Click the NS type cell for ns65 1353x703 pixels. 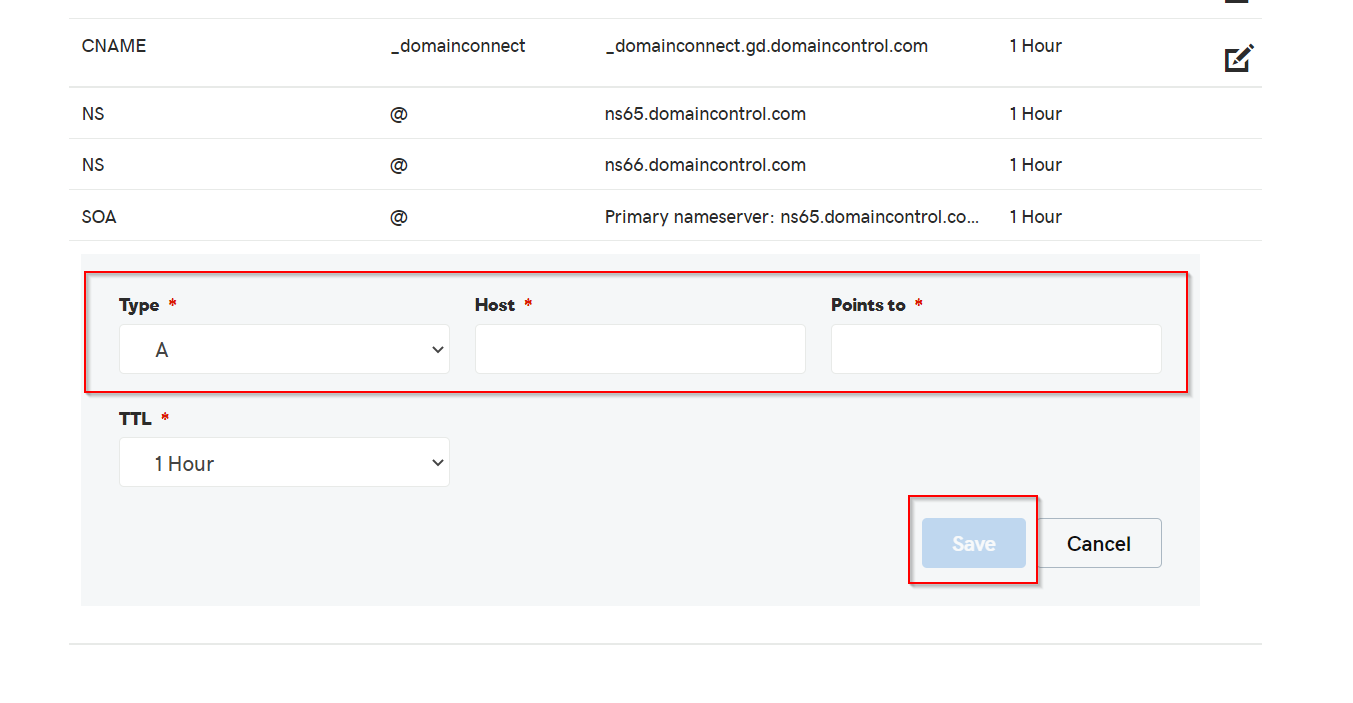click(93, 114)
